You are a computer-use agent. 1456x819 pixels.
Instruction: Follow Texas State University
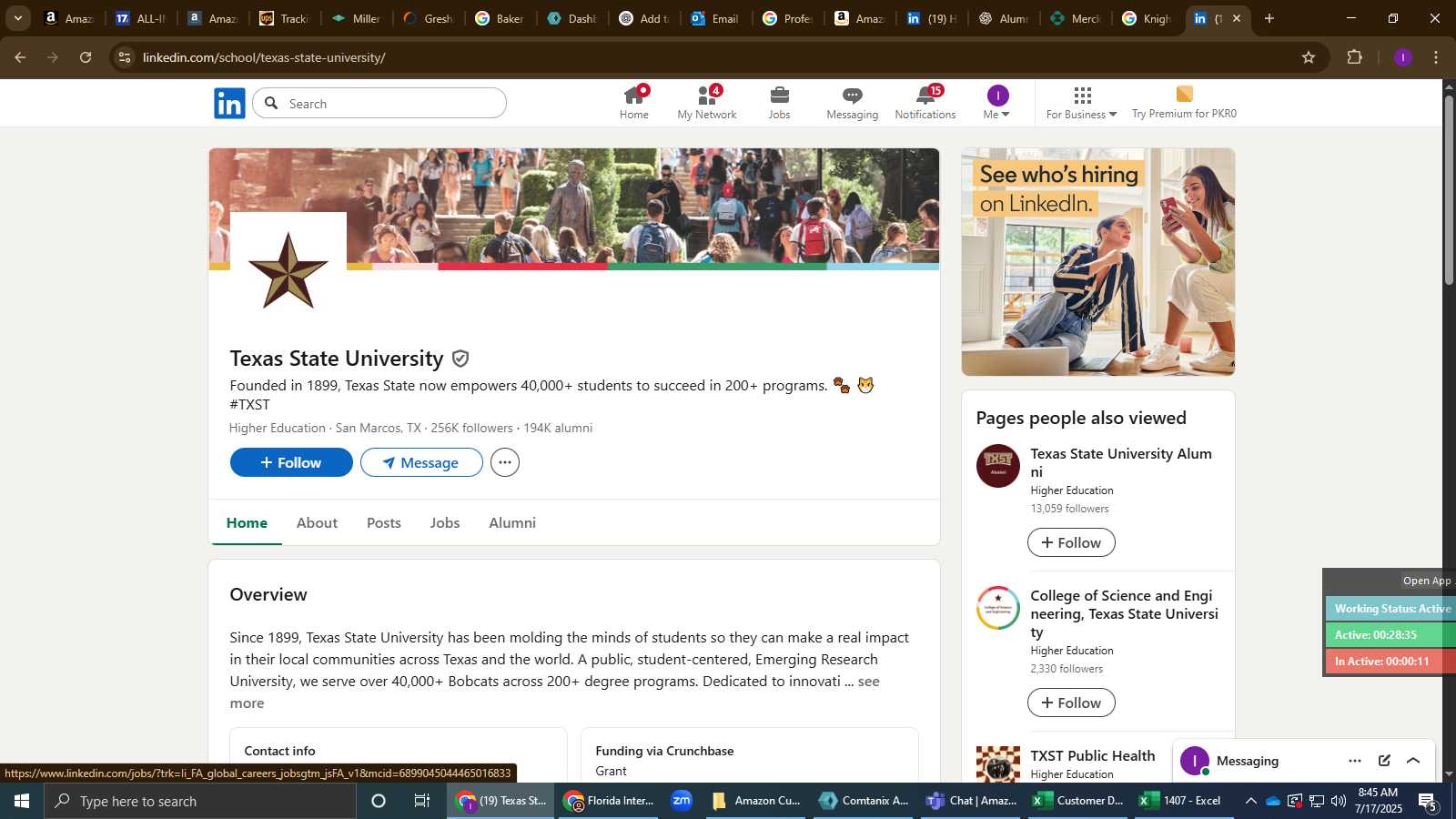pos(291,462)
